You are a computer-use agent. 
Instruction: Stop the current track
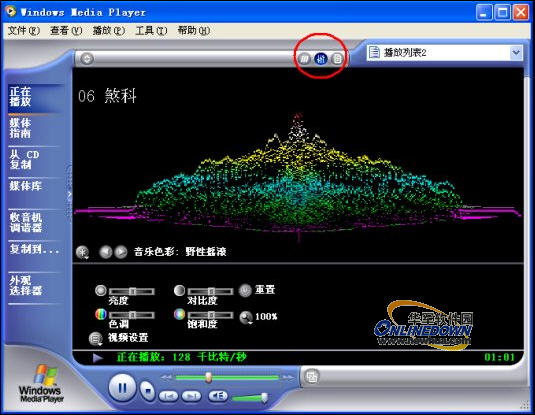pyautogui.click(x=147, y=391)
